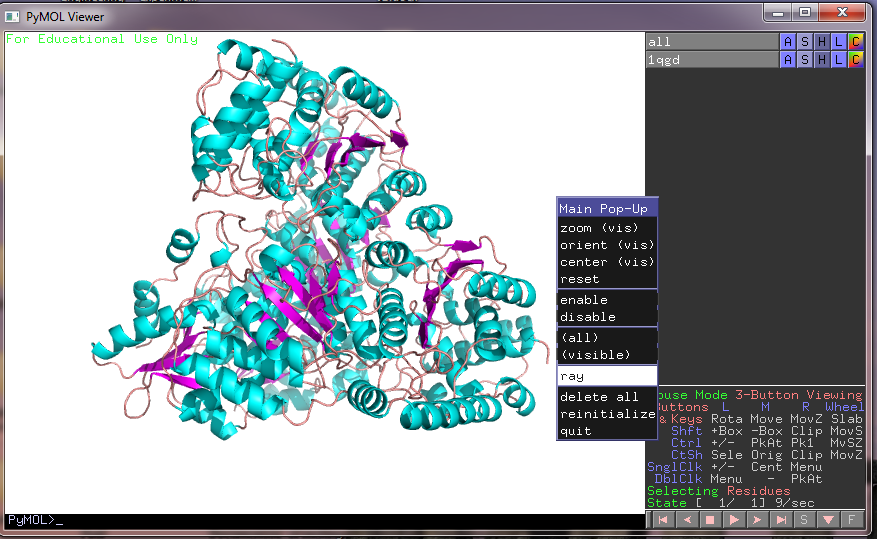This screenshot has width=877, height=539.
Task: Open Color menu for 'all' object
Action: pos(856,41)
